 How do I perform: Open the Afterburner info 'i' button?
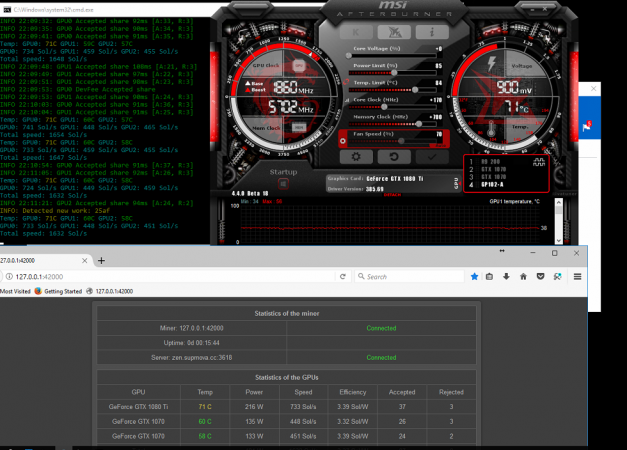[x=432, y=32]
